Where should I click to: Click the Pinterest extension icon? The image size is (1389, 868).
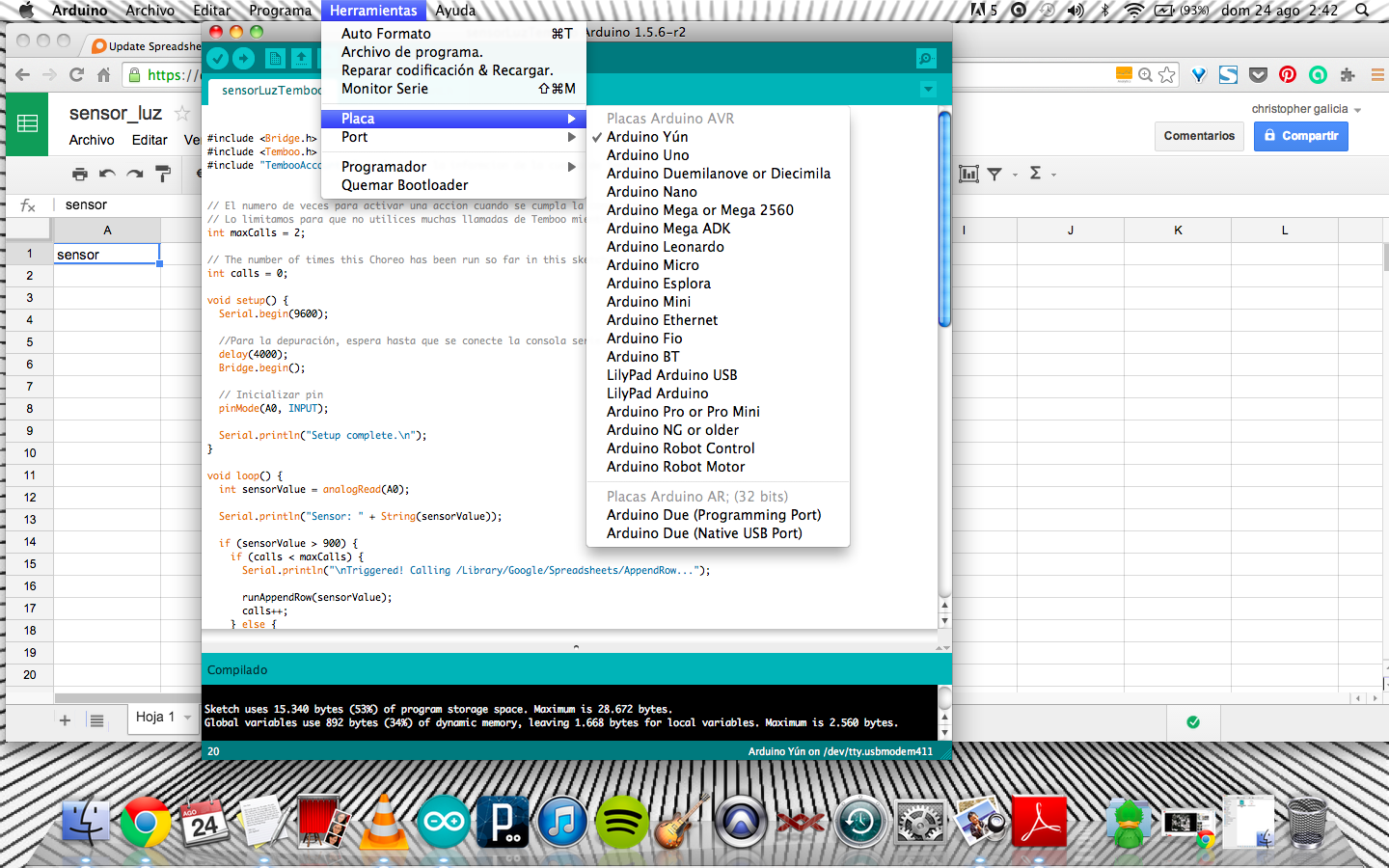coord(1288,74)
